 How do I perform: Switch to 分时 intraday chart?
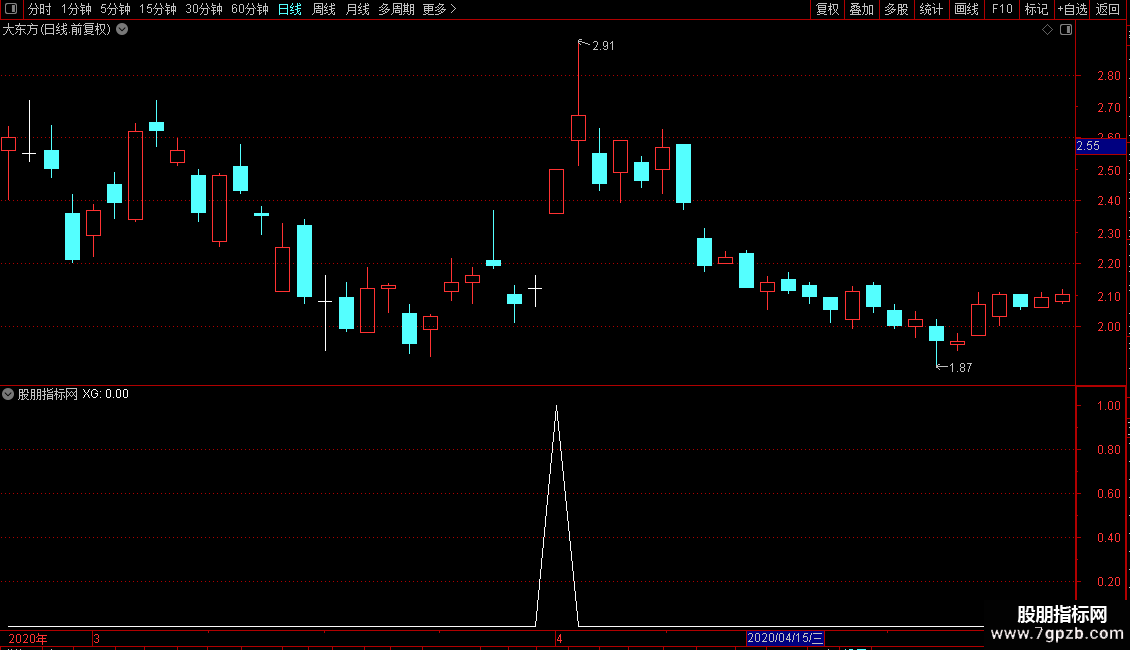pyautogui.click(x=40, y=9)
